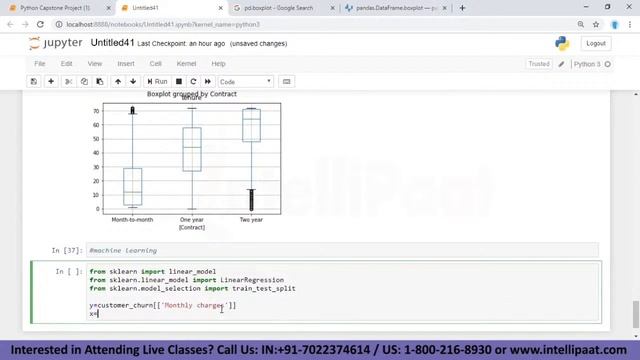640x360 pixels.
Task: Bookmark this page with the star icon
Action: pyautogui.click(x=596, y=24)
